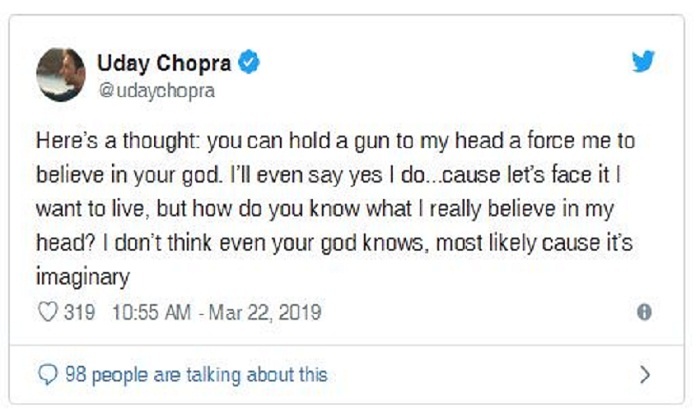The height and width of the screenshot is (411, 700).
Task: Like the tweet with the heart icon
Action: click(x=48, y=313)
